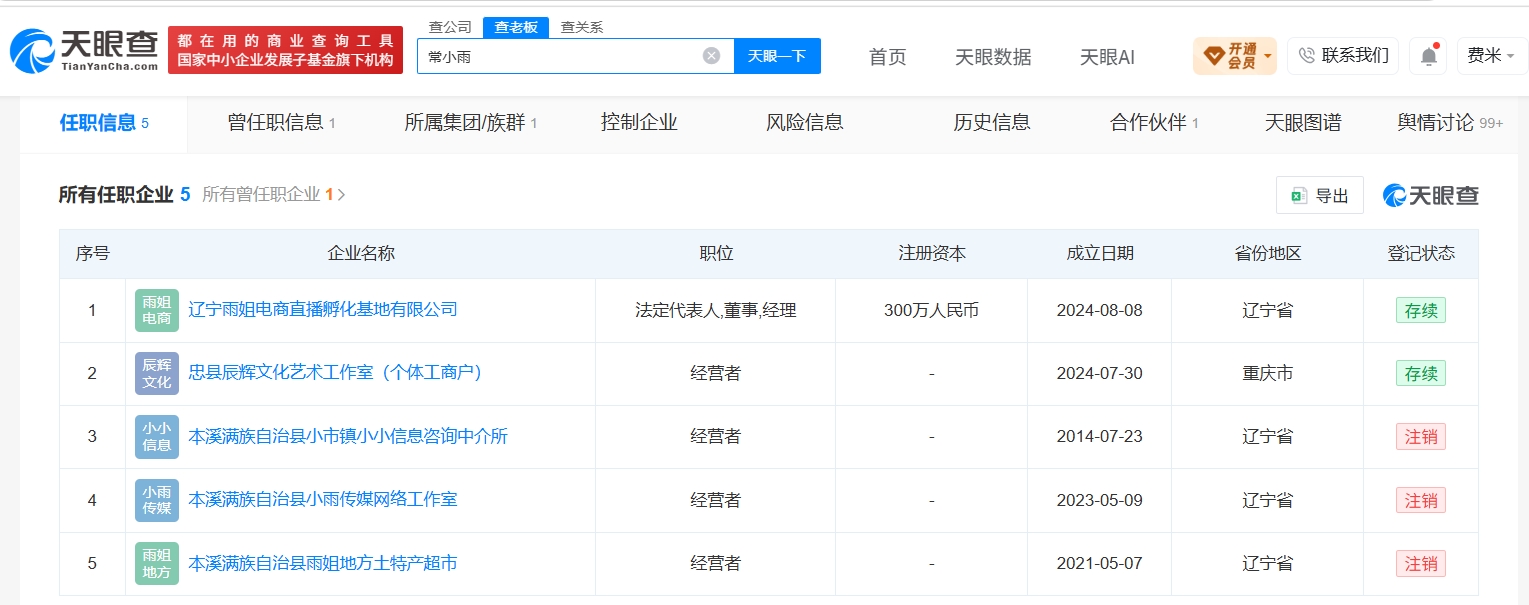Open notifications bell icon
Screen dimensions: 1529x605
coord(1428,56)
